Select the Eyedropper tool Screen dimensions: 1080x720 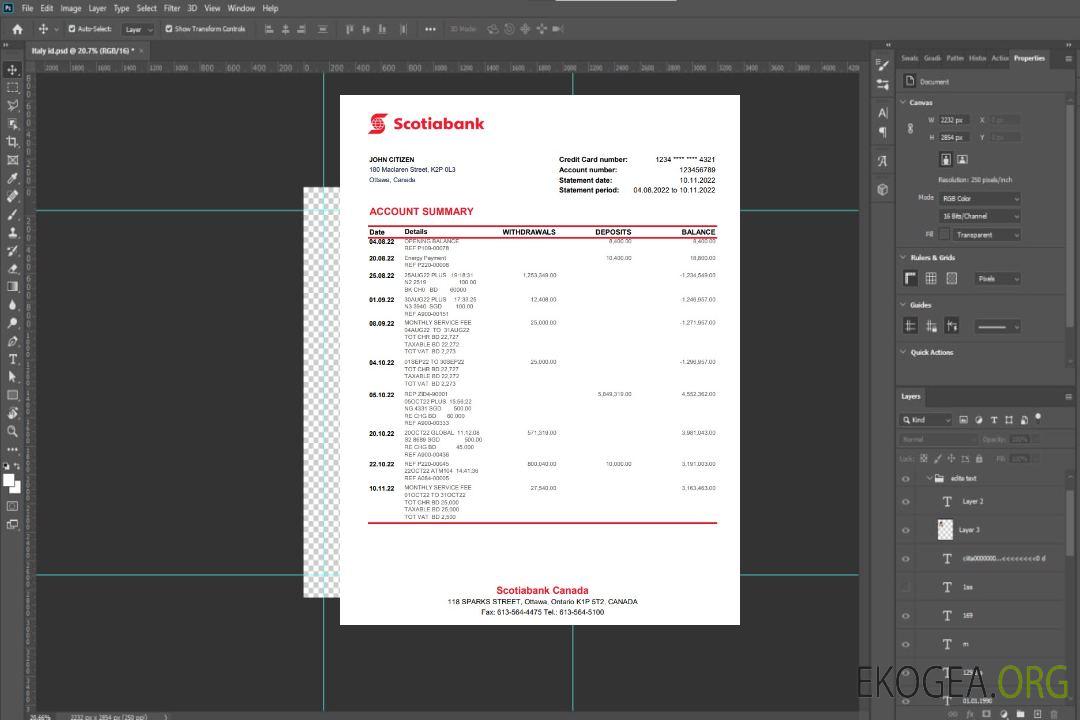click(x=13, y=178)
